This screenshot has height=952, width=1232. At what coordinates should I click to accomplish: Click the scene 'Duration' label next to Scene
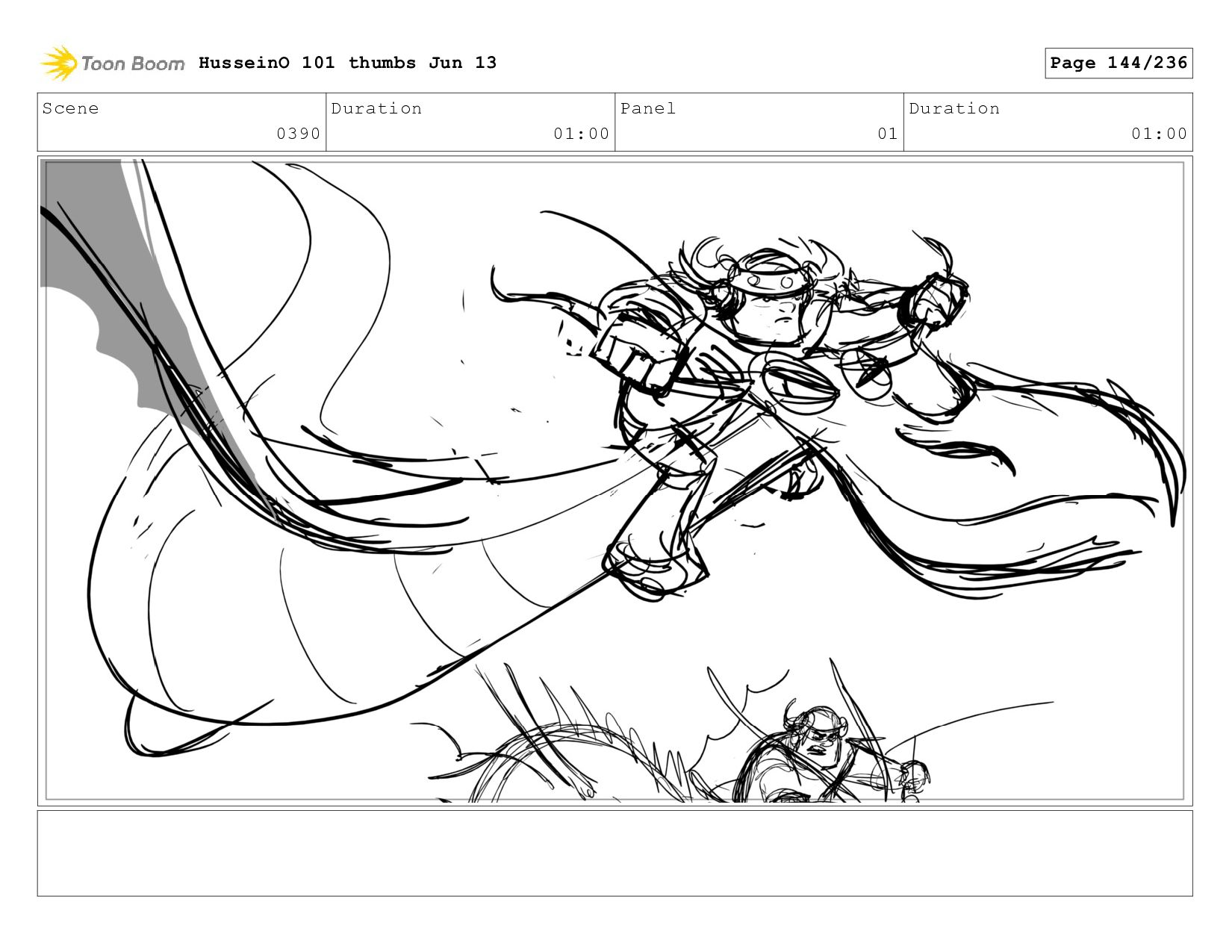376,108
